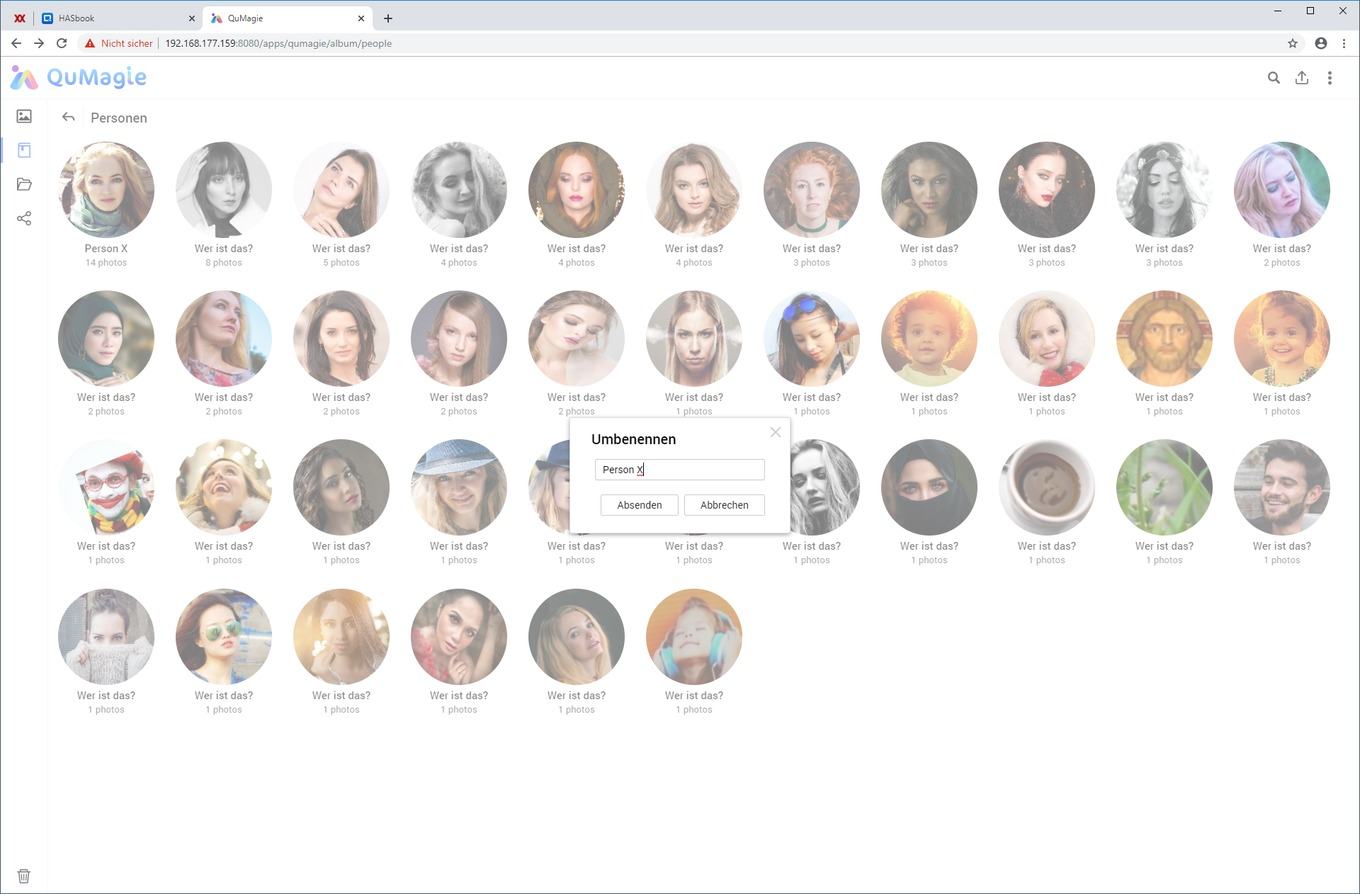Open the trash bin icon in the sidebar
The image size is (1360, 894).
point(24,876)
